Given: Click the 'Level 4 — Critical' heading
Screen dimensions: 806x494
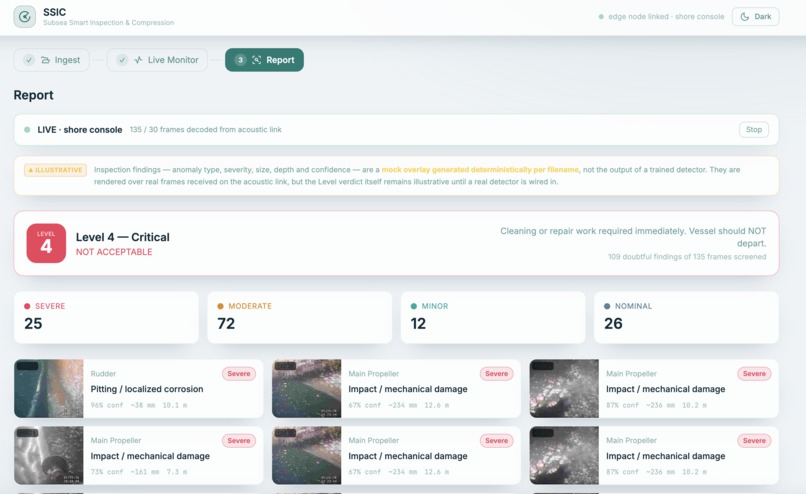Looking at the screenshot, I should click(123, 237).
